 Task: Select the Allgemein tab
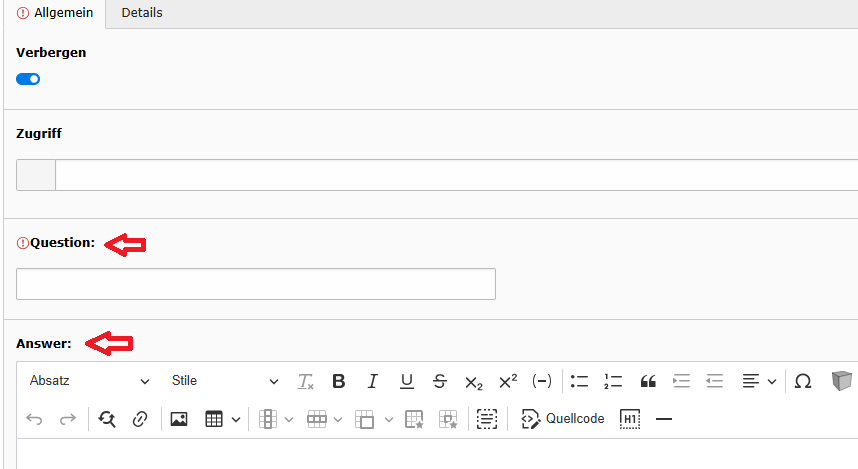tap(55, 13)
